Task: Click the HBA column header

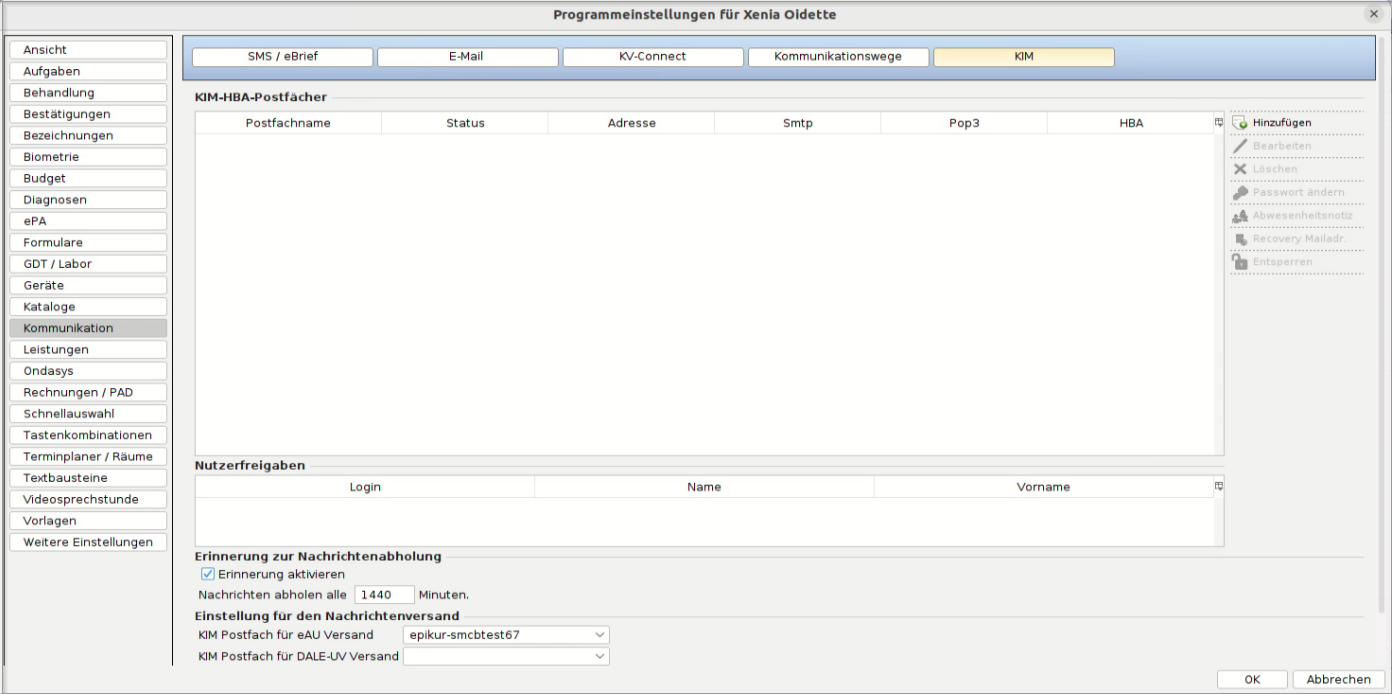Action: pos(1131,123)
